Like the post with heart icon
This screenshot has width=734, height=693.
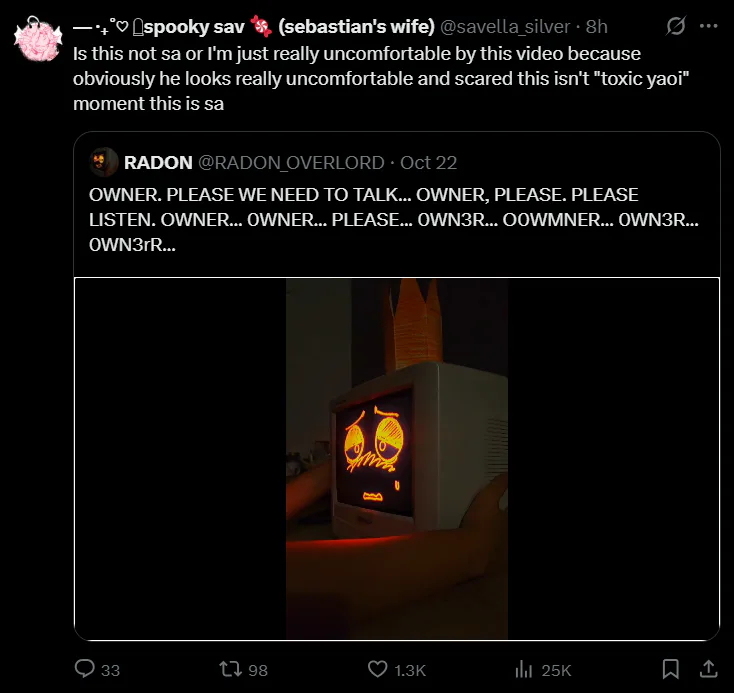point(377,669)
